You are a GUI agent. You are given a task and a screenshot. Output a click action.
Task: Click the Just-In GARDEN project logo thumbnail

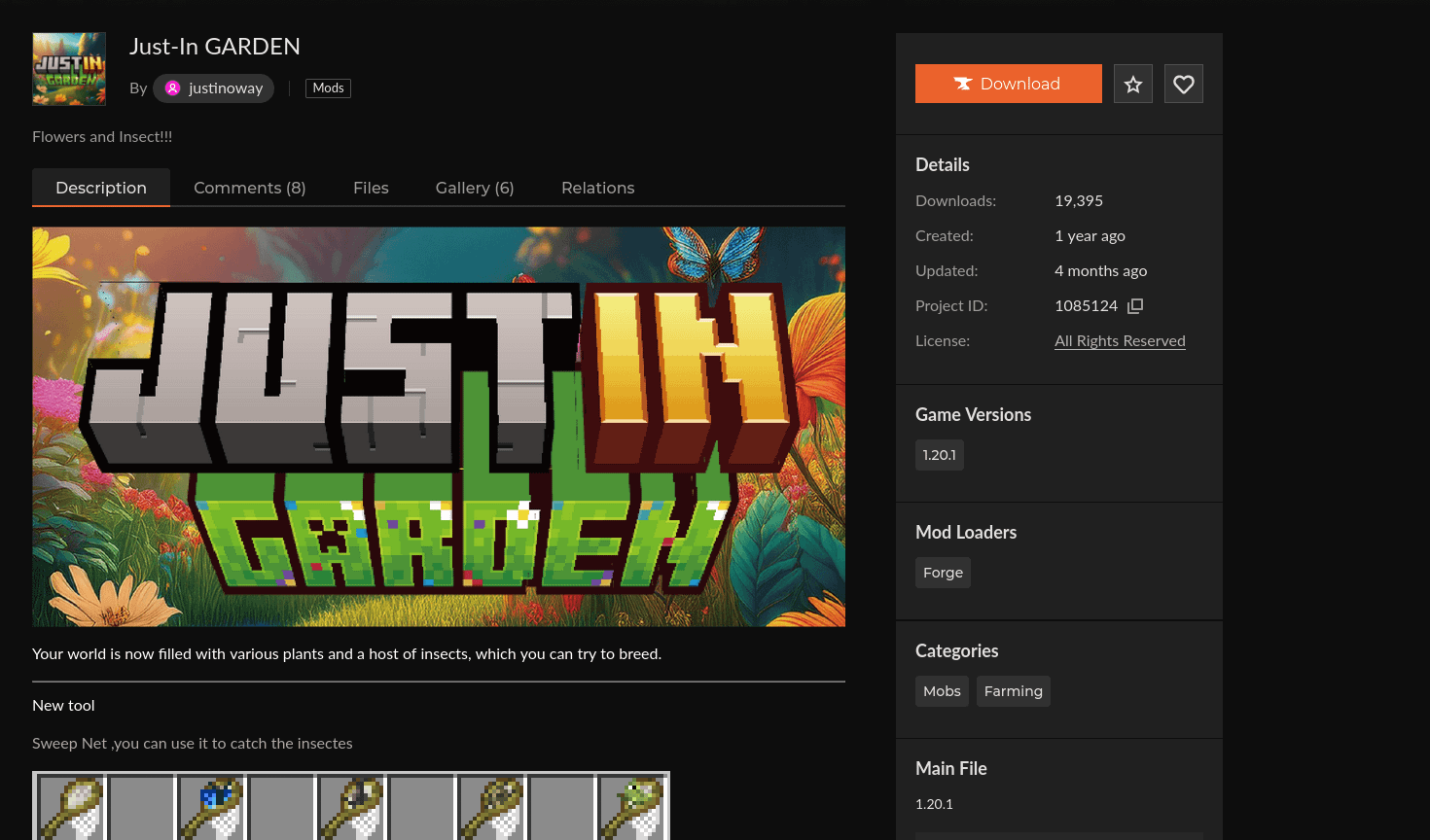point(69,69)
